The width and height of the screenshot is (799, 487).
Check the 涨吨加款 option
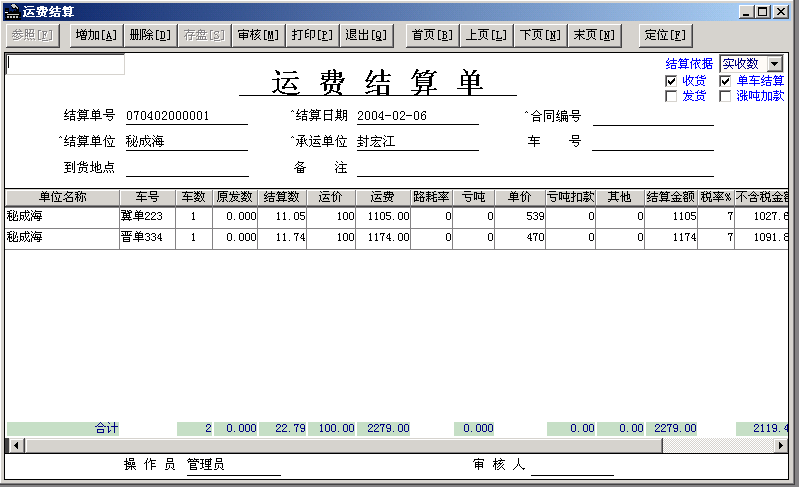click(x=726, y=97)
